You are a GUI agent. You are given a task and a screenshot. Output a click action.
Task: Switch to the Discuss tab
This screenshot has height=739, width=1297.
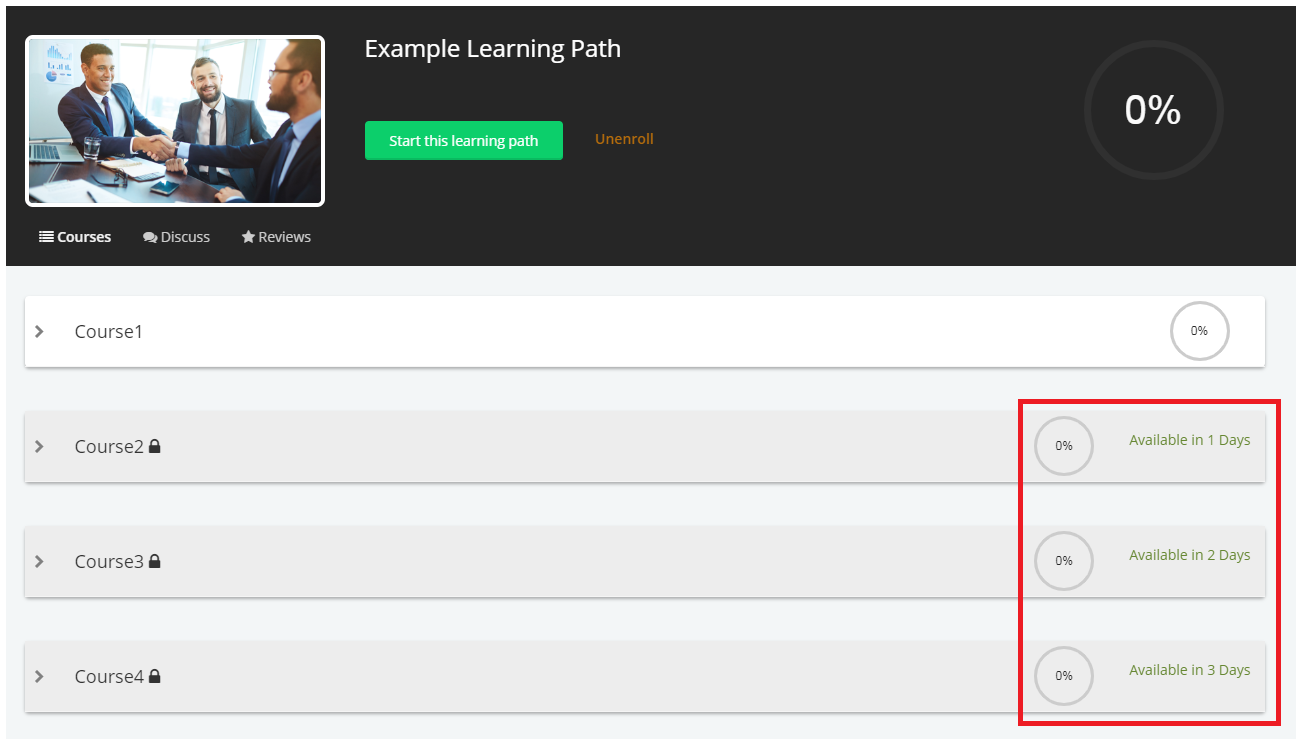coord(176,237)
